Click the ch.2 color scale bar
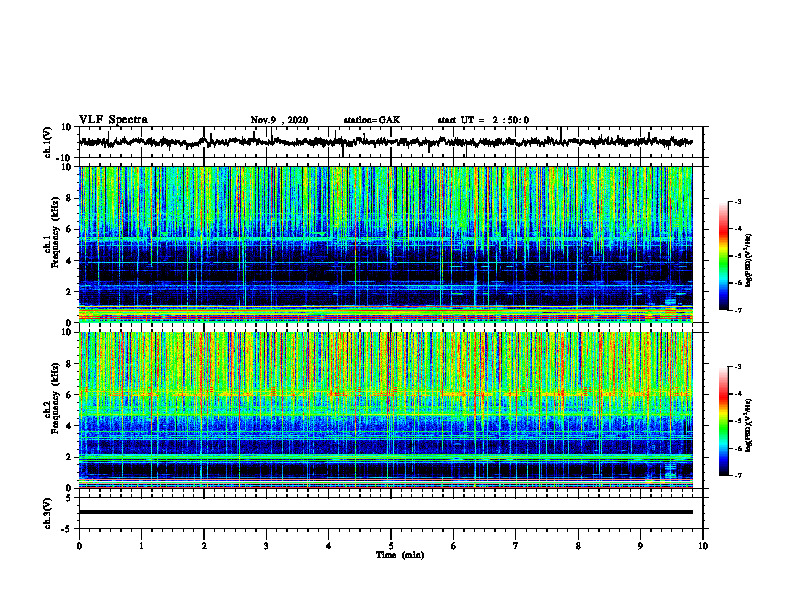The image size is (792, 612). (723, 421)
